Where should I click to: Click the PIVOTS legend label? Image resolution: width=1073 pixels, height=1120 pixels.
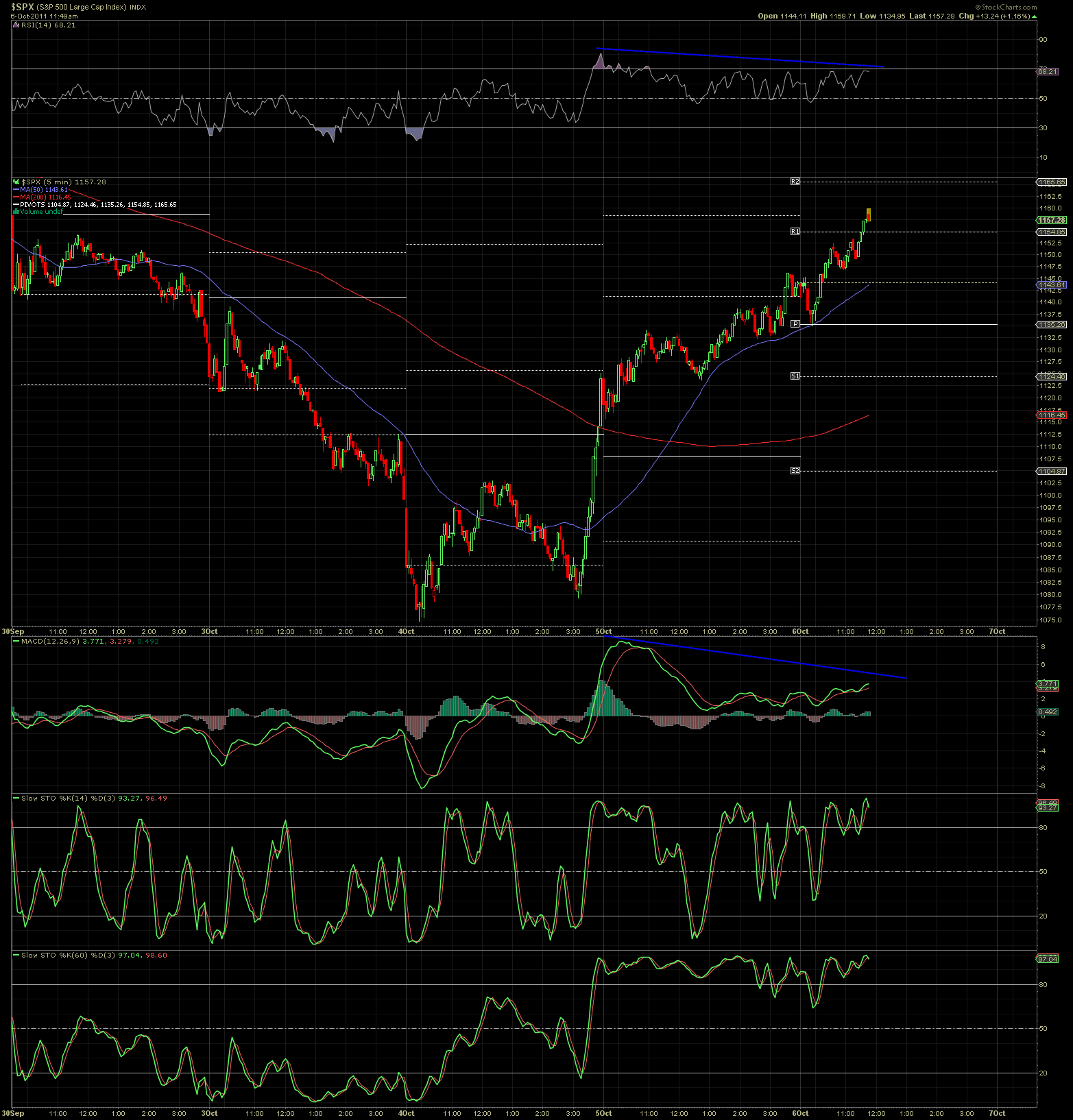[x=32, y=204]
